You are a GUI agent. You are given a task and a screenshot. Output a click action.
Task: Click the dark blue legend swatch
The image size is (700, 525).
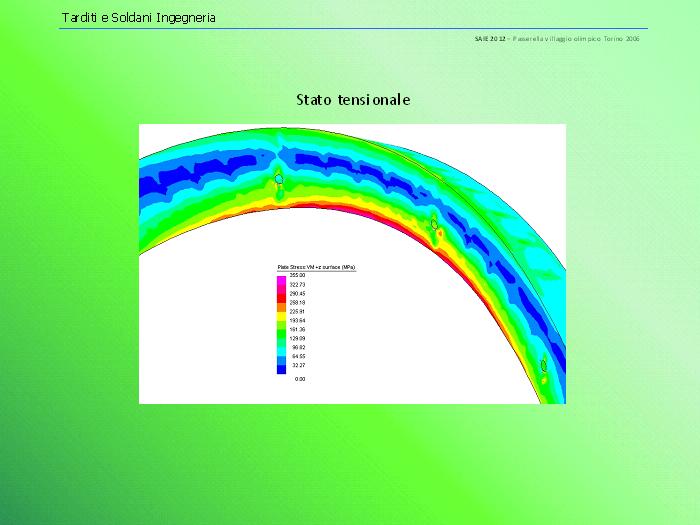click(x=282, y=368)
